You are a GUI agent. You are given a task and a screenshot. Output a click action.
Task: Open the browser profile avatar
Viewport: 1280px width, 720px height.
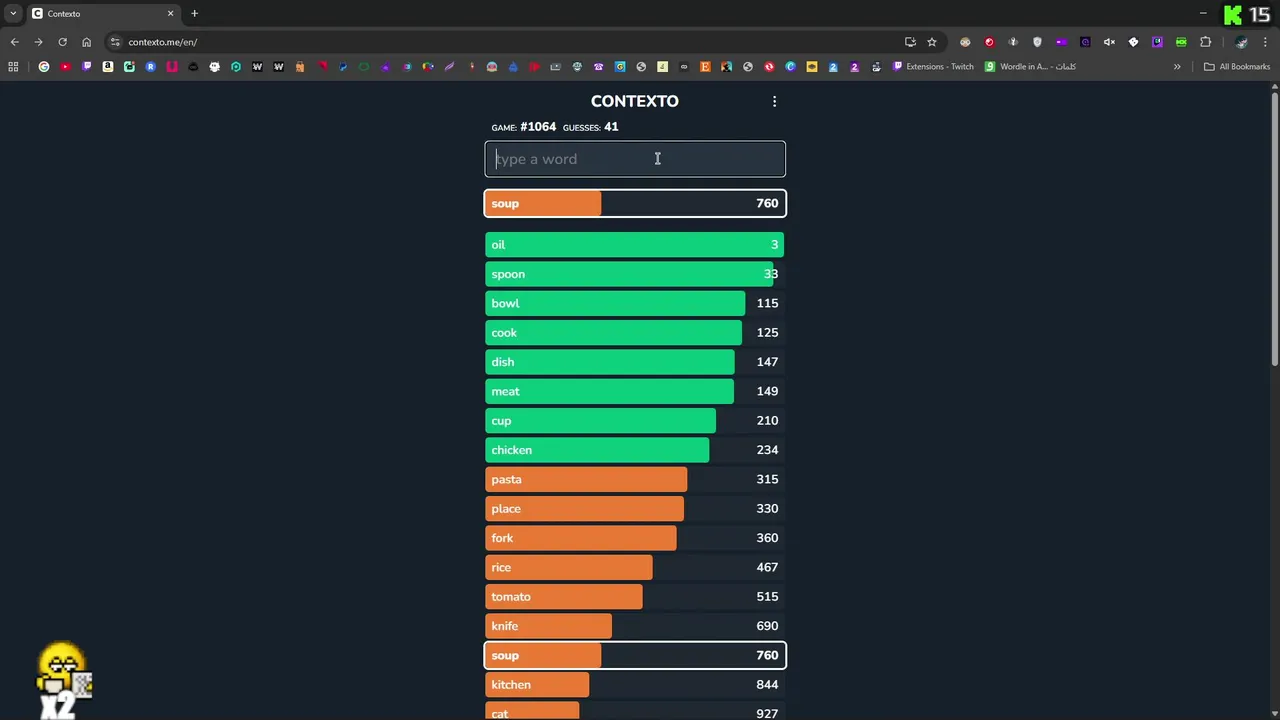coord(1241,42)
